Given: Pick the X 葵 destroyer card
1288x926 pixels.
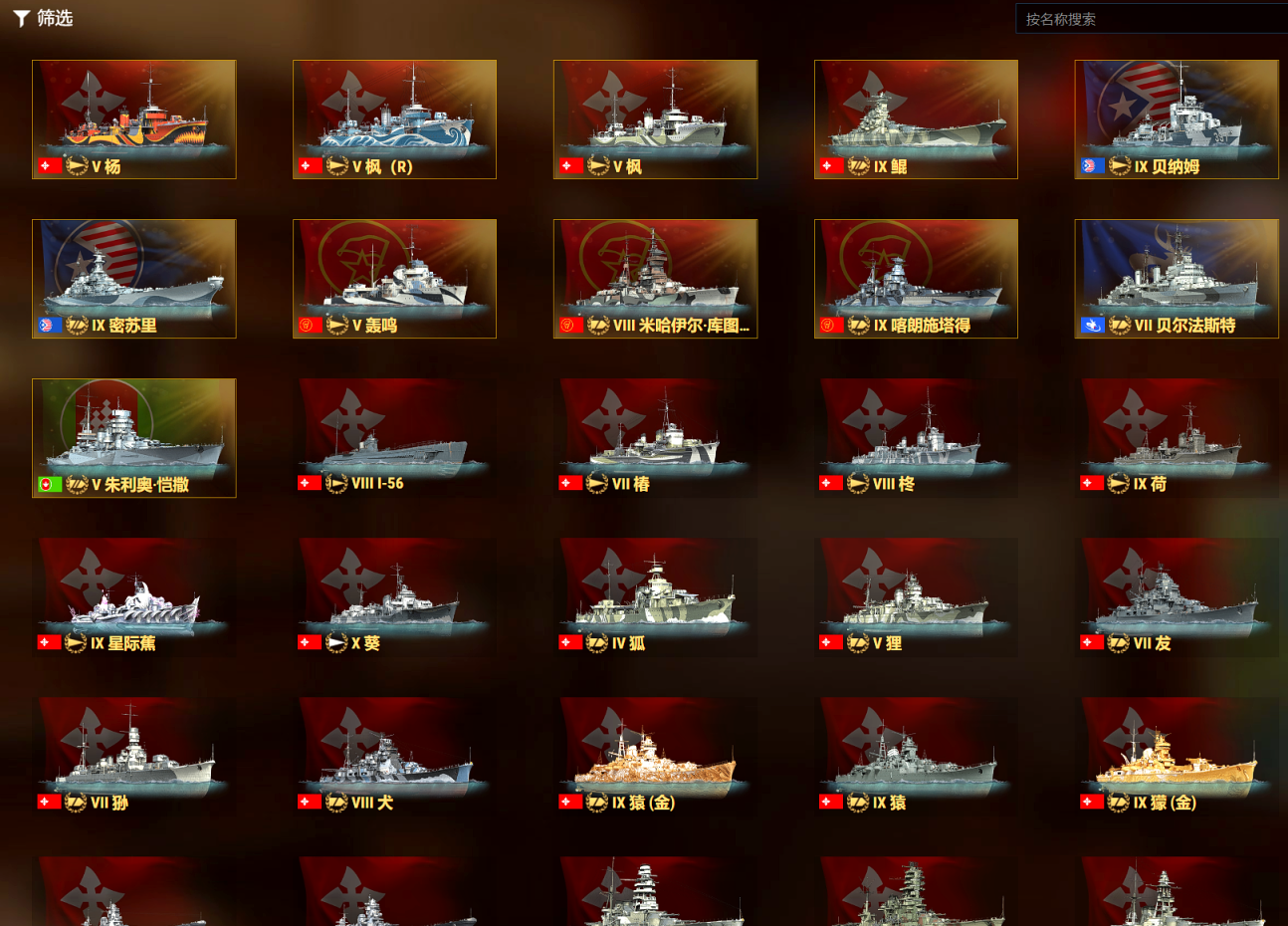Looking at the screenshot, I should (394, 597).
